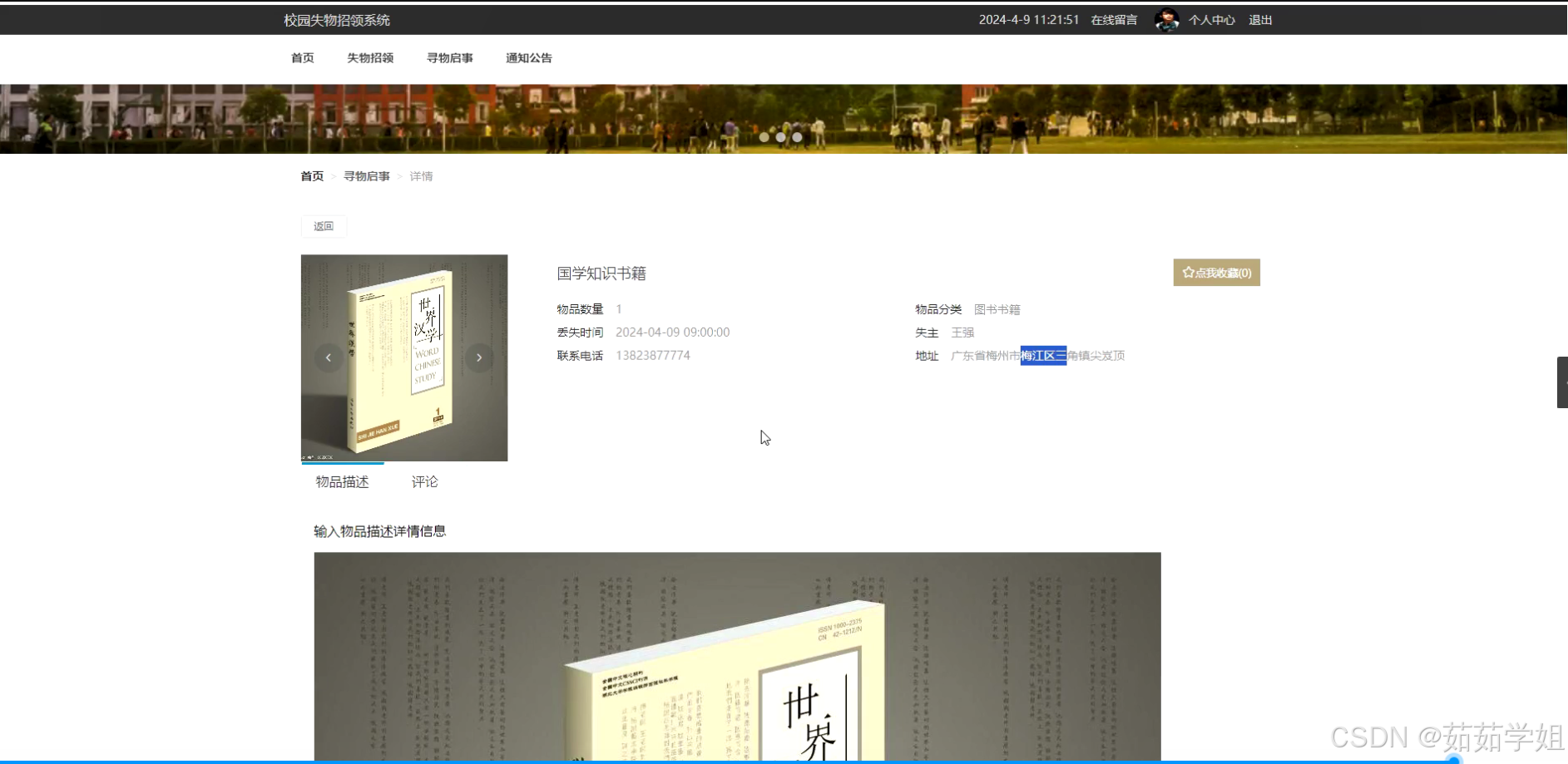Viewport: 1568px width, 764px height.
Task: Click header datetime 2024-4-9 11:21:51
Action: point(1029,20)
